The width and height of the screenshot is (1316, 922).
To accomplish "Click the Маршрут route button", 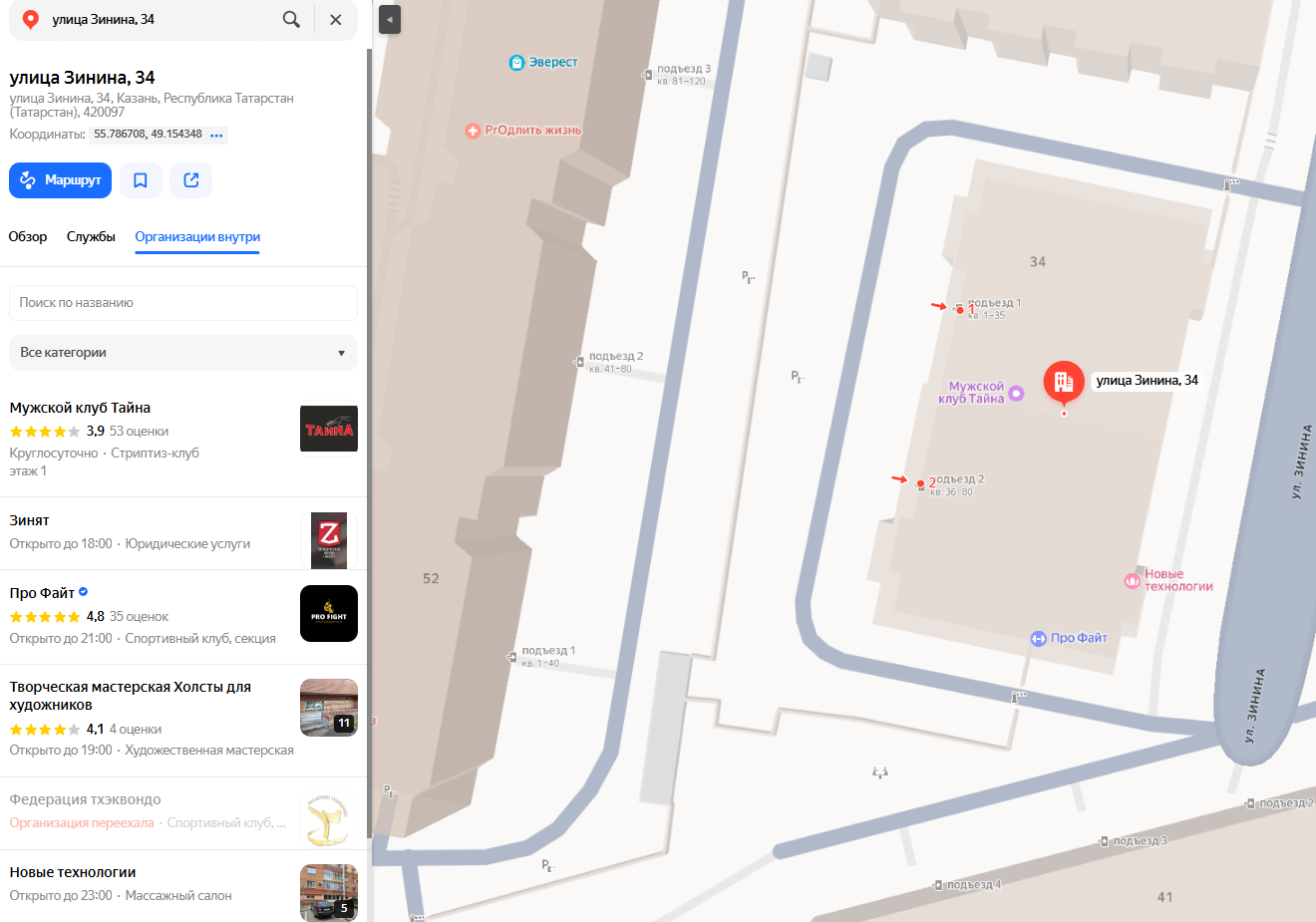I will (x=61, y=180).
